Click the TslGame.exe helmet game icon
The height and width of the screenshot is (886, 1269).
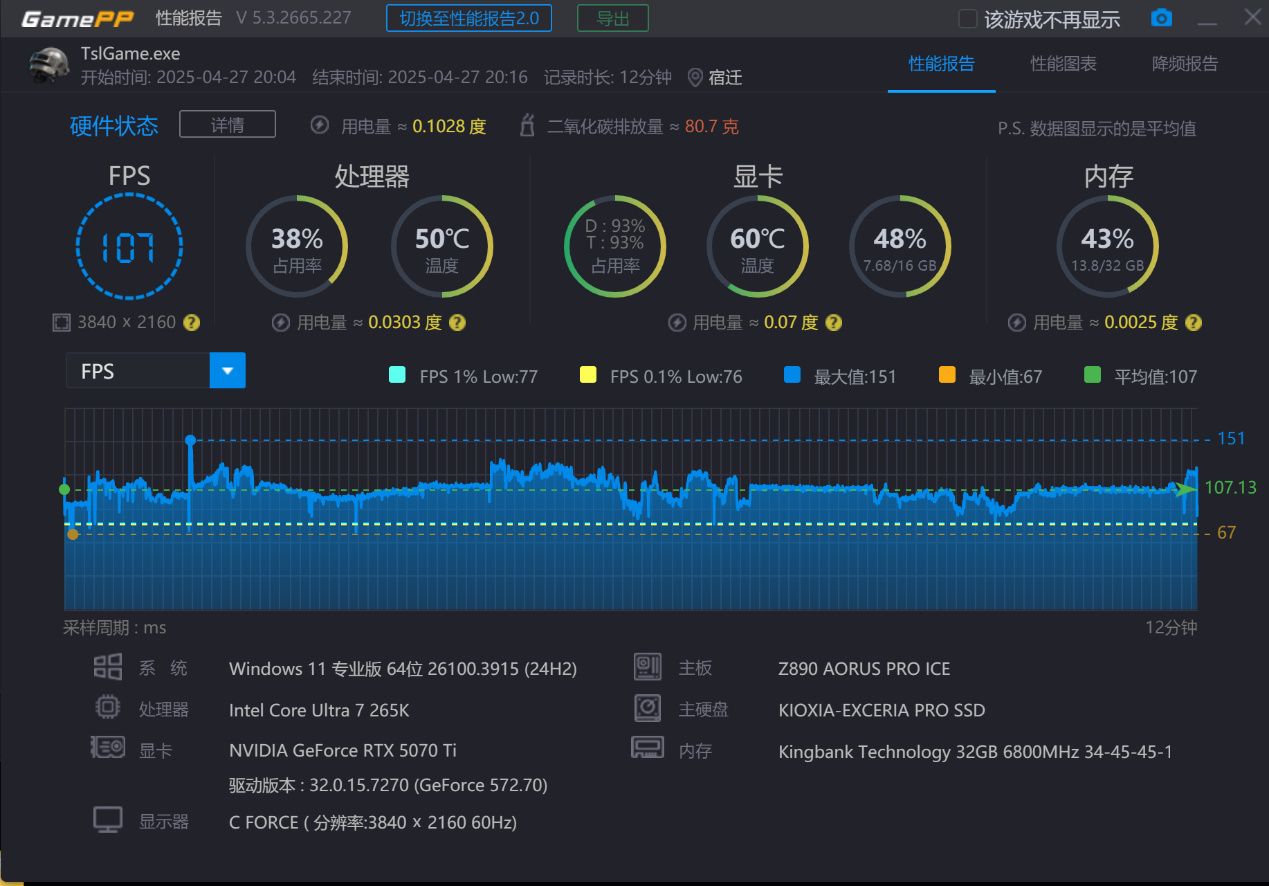(50, 65)
